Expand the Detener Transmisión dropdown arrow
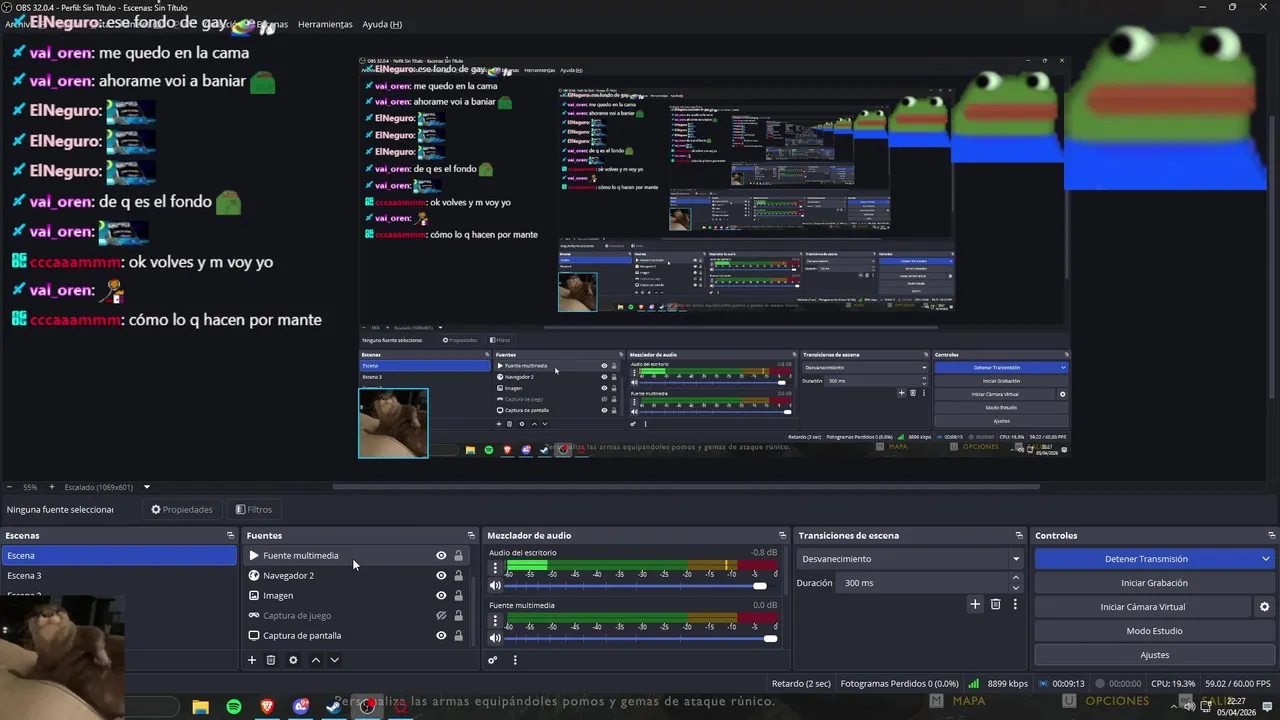The image size is (1280, 720). [1266, 559]
